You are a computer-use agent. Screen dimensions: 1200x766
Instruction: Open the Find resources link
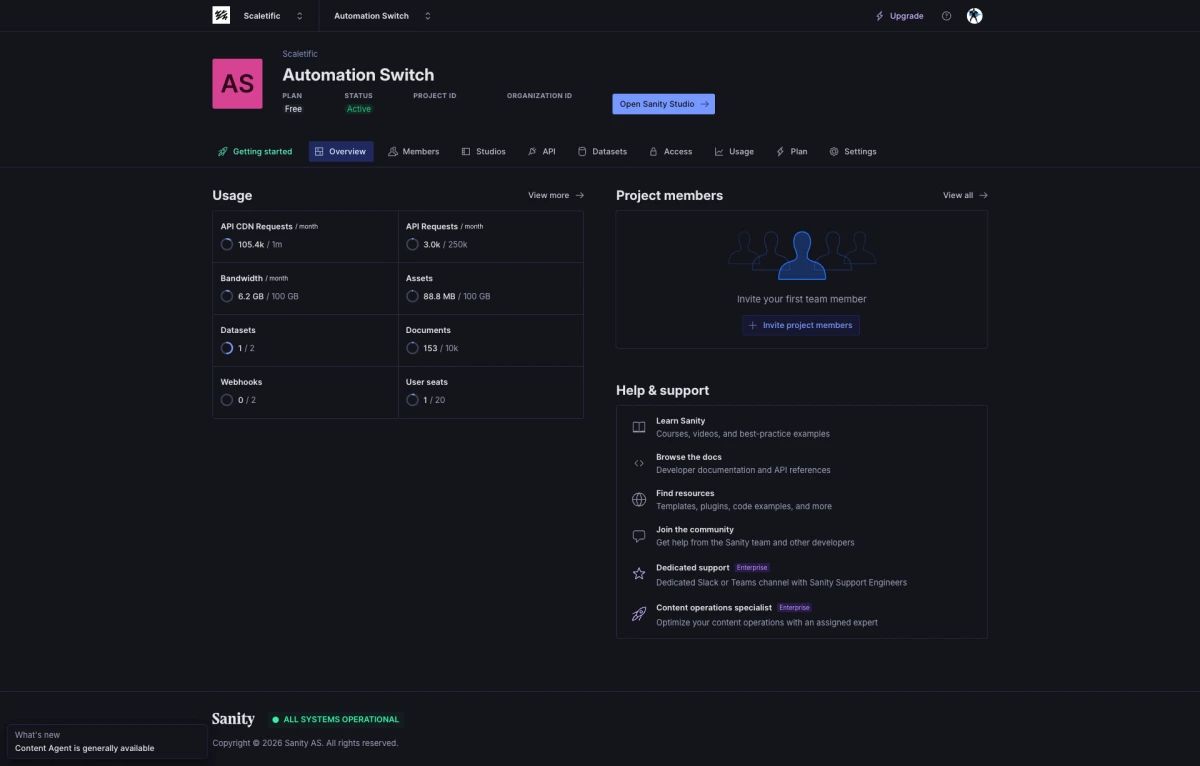tap(685, 493)
